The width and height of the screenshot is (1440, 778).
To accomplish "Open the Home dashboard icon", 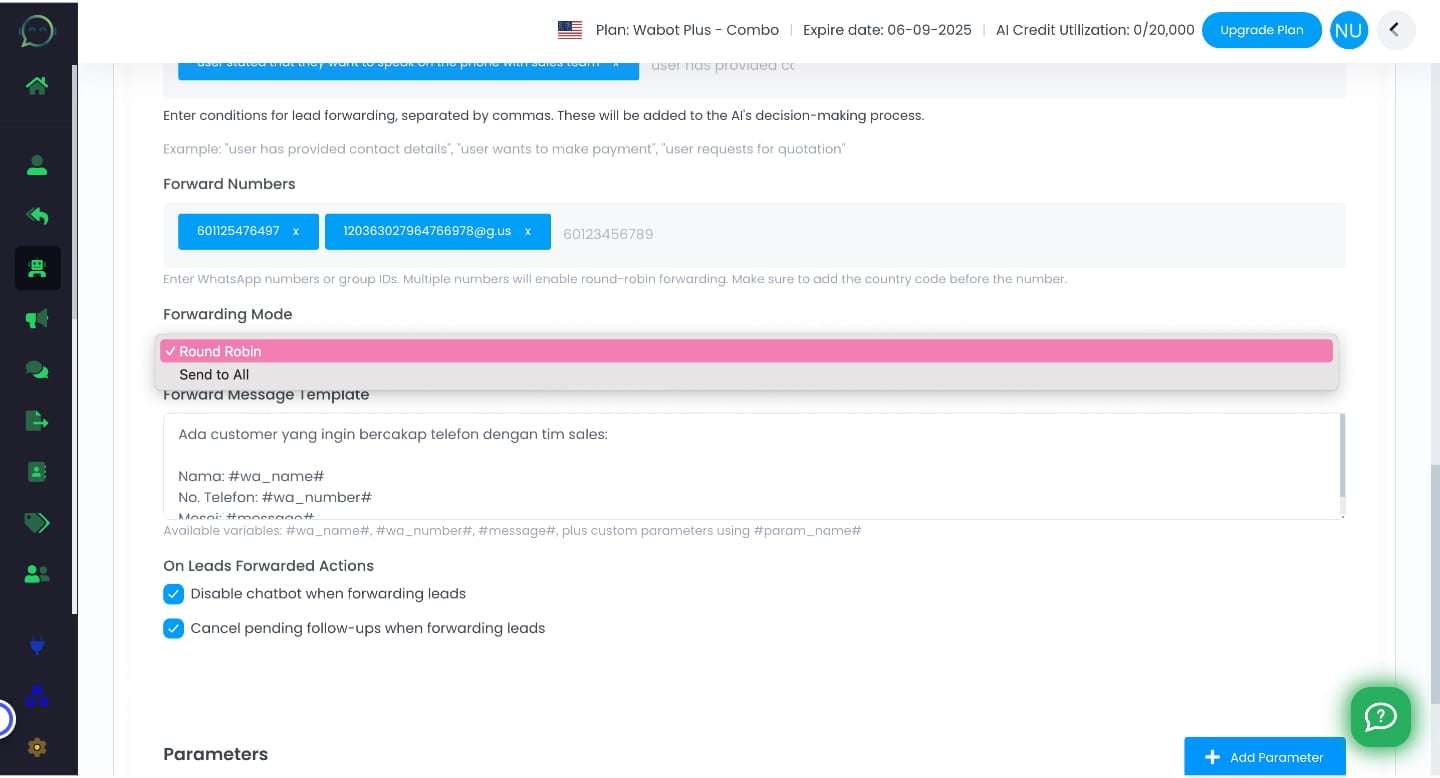I will click(37, 86).
